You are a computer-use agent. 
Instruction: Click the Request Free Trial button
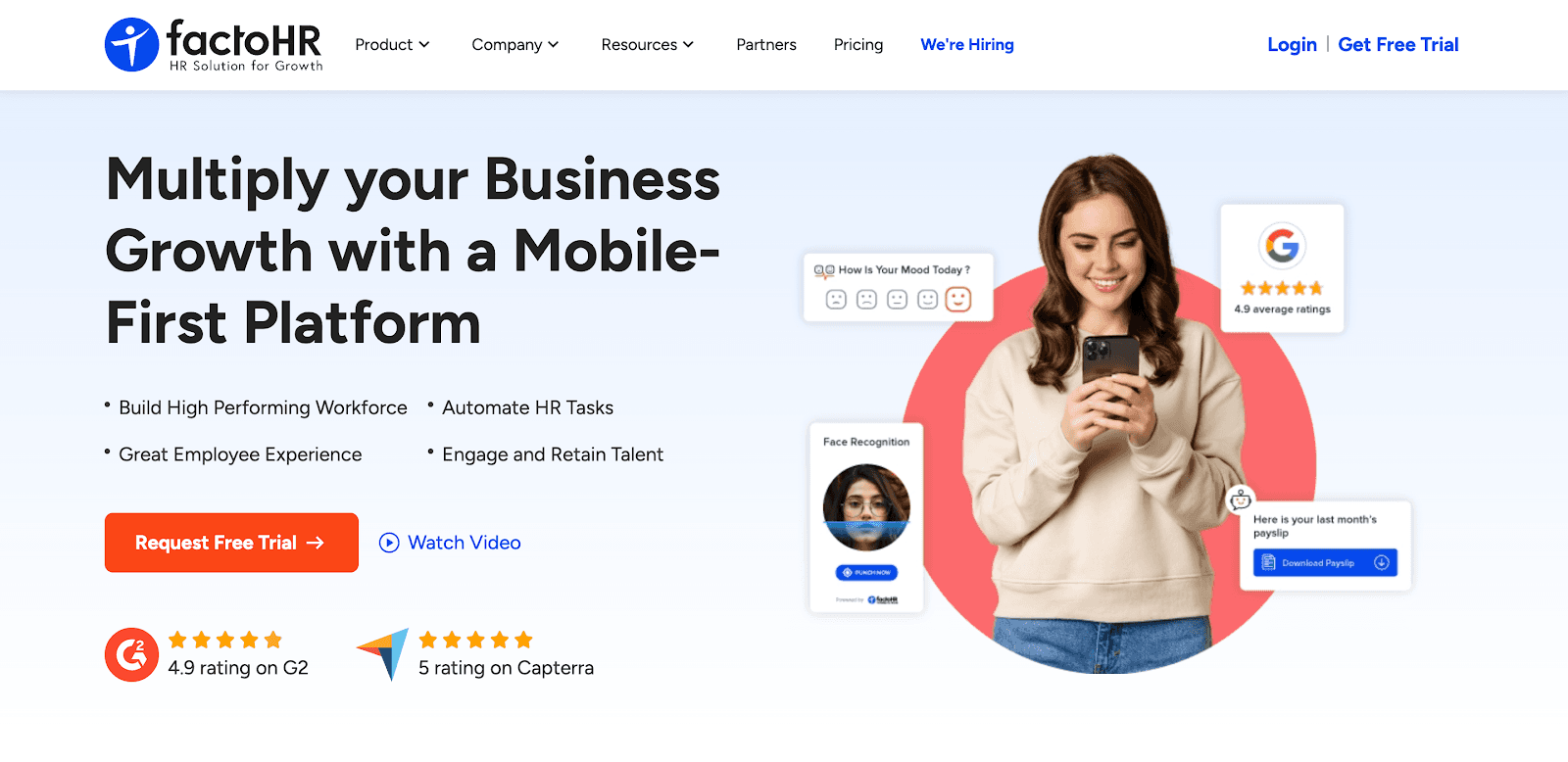231,543
